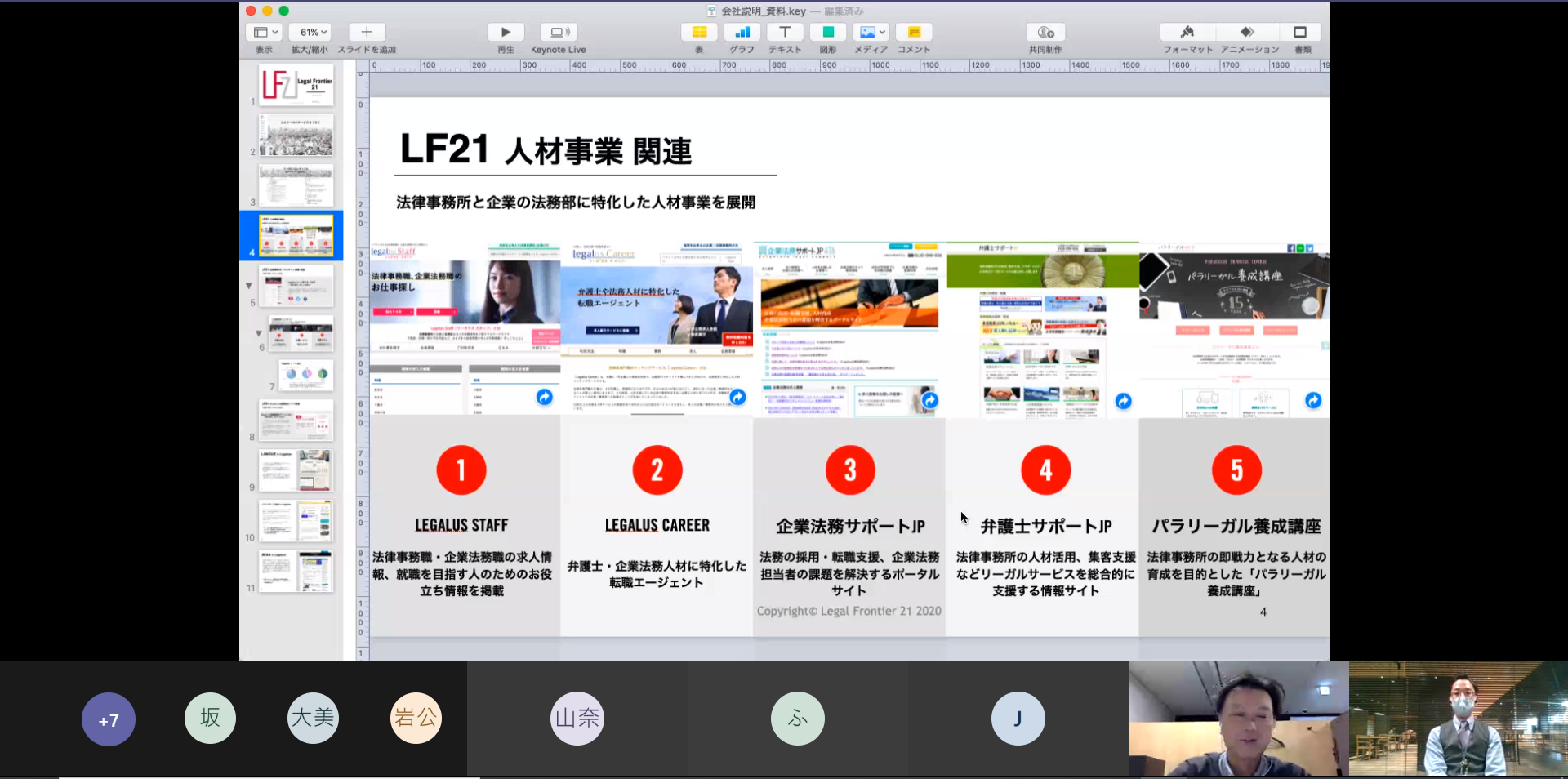Open the +7 more participants bubble
Image resolution: width=1568 pixels, height=779 pixels.
pyautogui.click(x=109, y=719)
